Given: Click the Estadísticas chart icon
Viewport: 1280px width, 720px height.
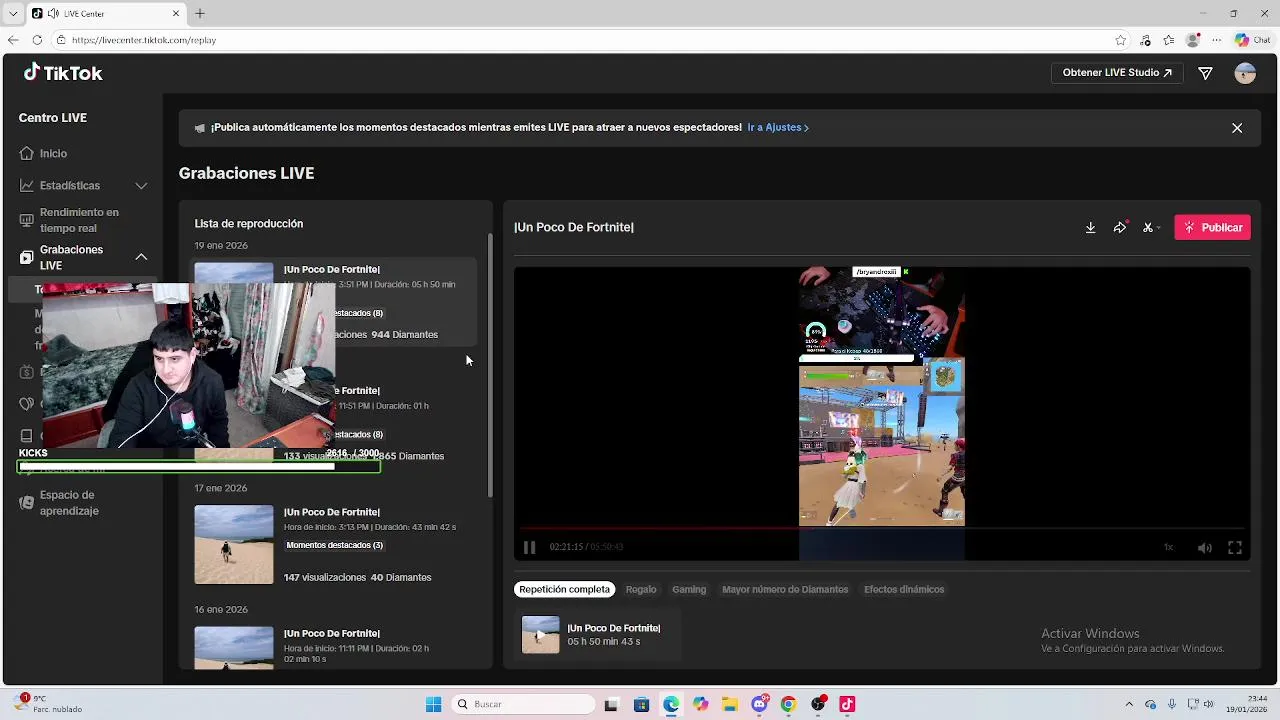Looking at the screenshot, I should point(26,186).
